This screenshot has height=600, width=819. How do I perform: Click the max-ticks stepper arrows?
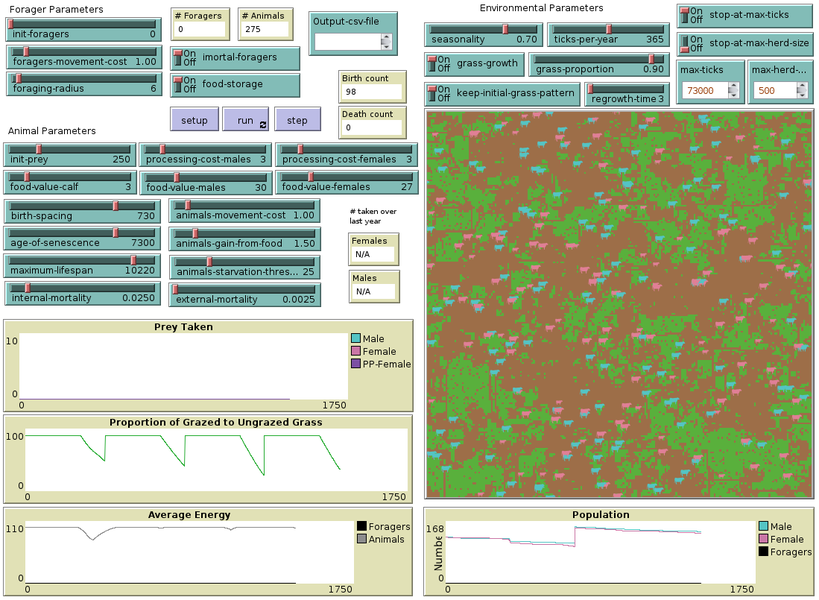click(x=733, y=91)
